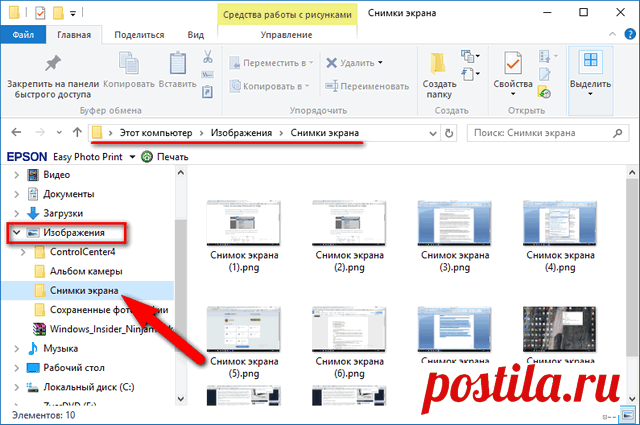Expand the ControlCenter4 folder node
Screen dimensions: 640x425
tap(23, 252)
